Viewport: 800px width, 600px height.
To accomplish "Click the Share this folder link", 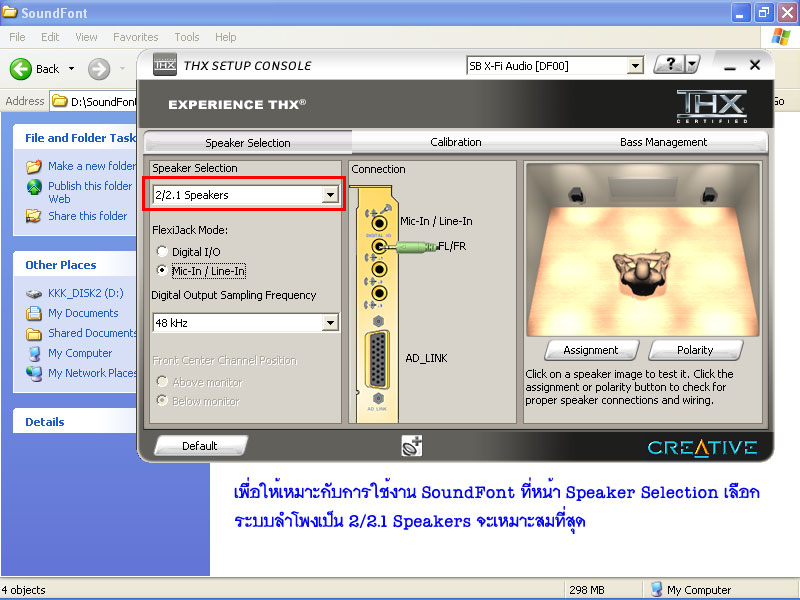I will pos(88,216).
